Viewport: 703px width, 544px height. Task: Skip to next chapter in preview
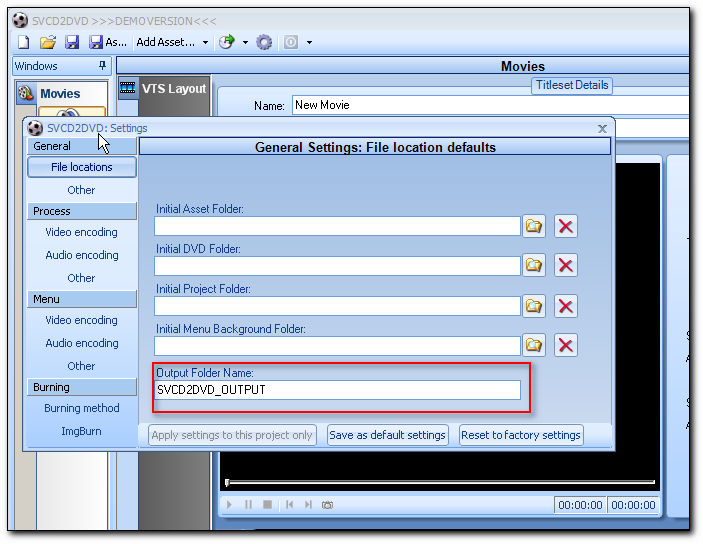(308, 505)
